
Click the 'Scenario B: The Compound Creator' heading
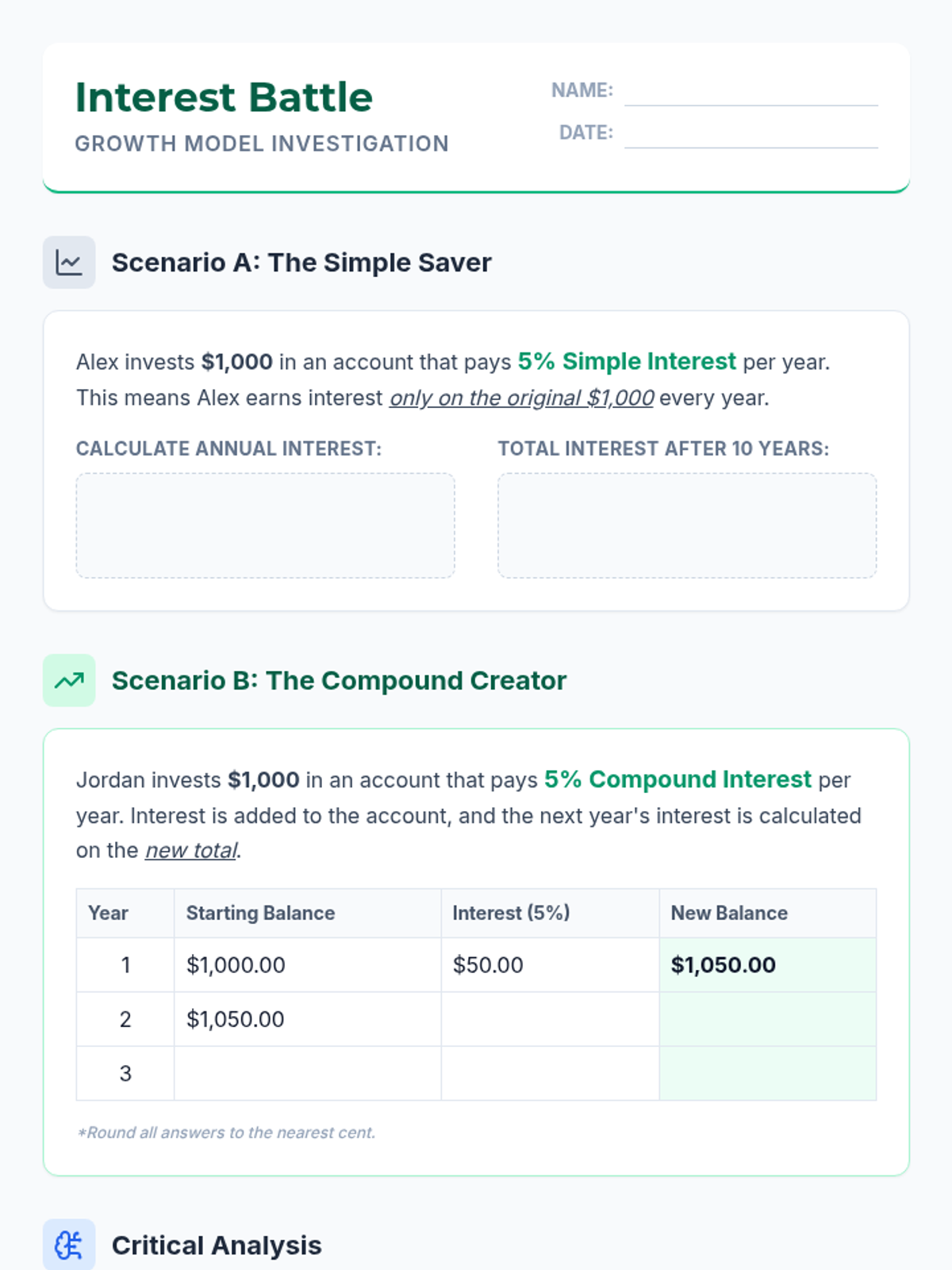(x=339, y=680)
